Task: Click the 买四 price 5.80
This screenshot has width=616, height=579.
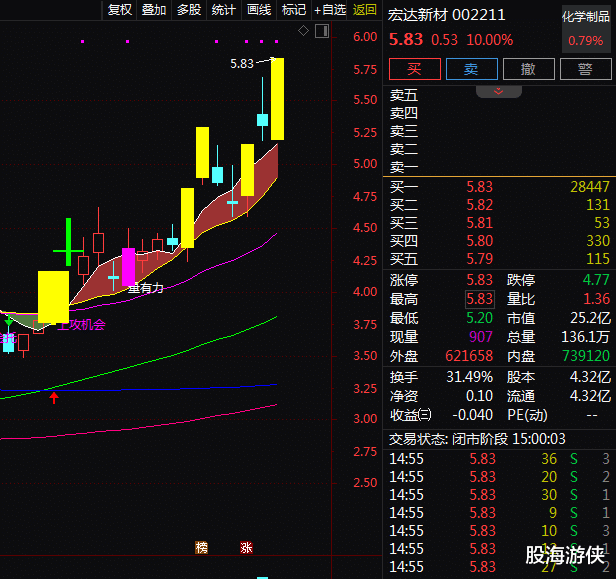Action: coord(479,241)
